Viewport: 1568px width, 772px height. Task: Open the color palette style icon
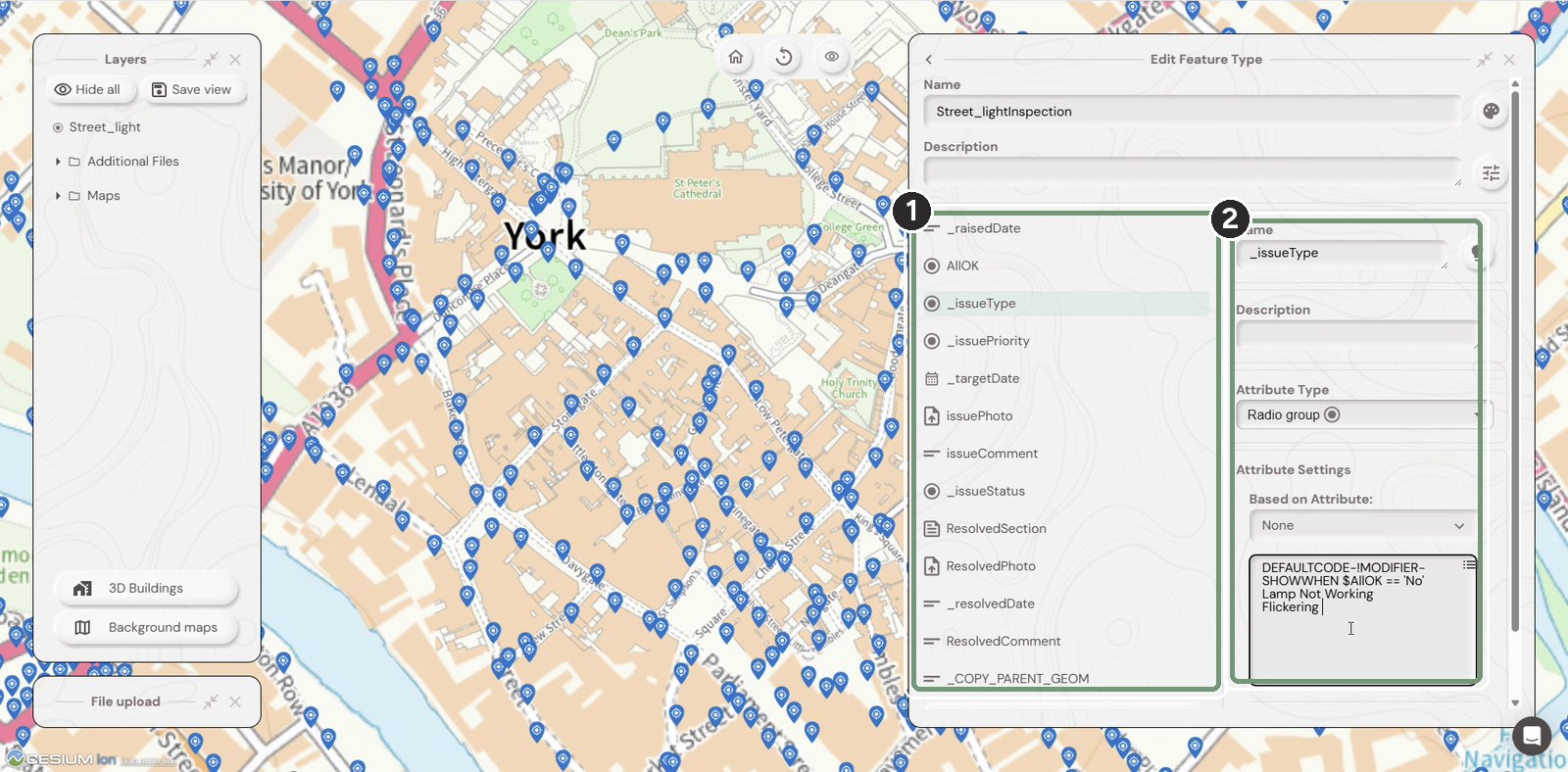[x=1491, y=112]
